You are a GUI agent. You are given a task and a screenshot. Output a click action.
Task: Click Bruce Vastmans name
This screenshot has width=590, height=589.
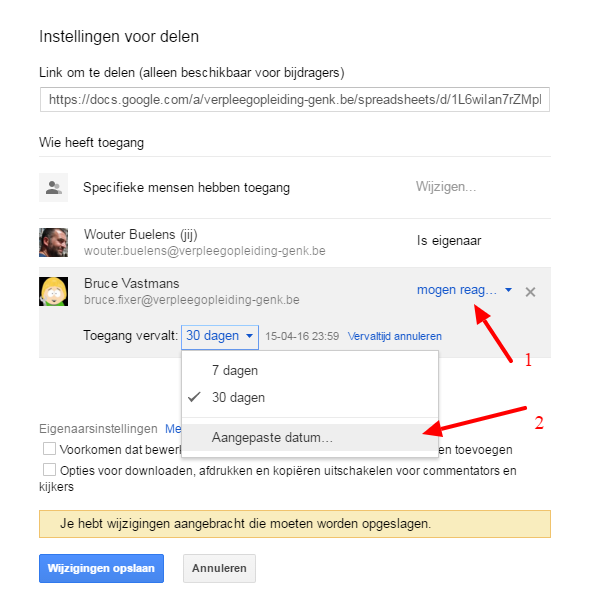(x=131, y=283)
